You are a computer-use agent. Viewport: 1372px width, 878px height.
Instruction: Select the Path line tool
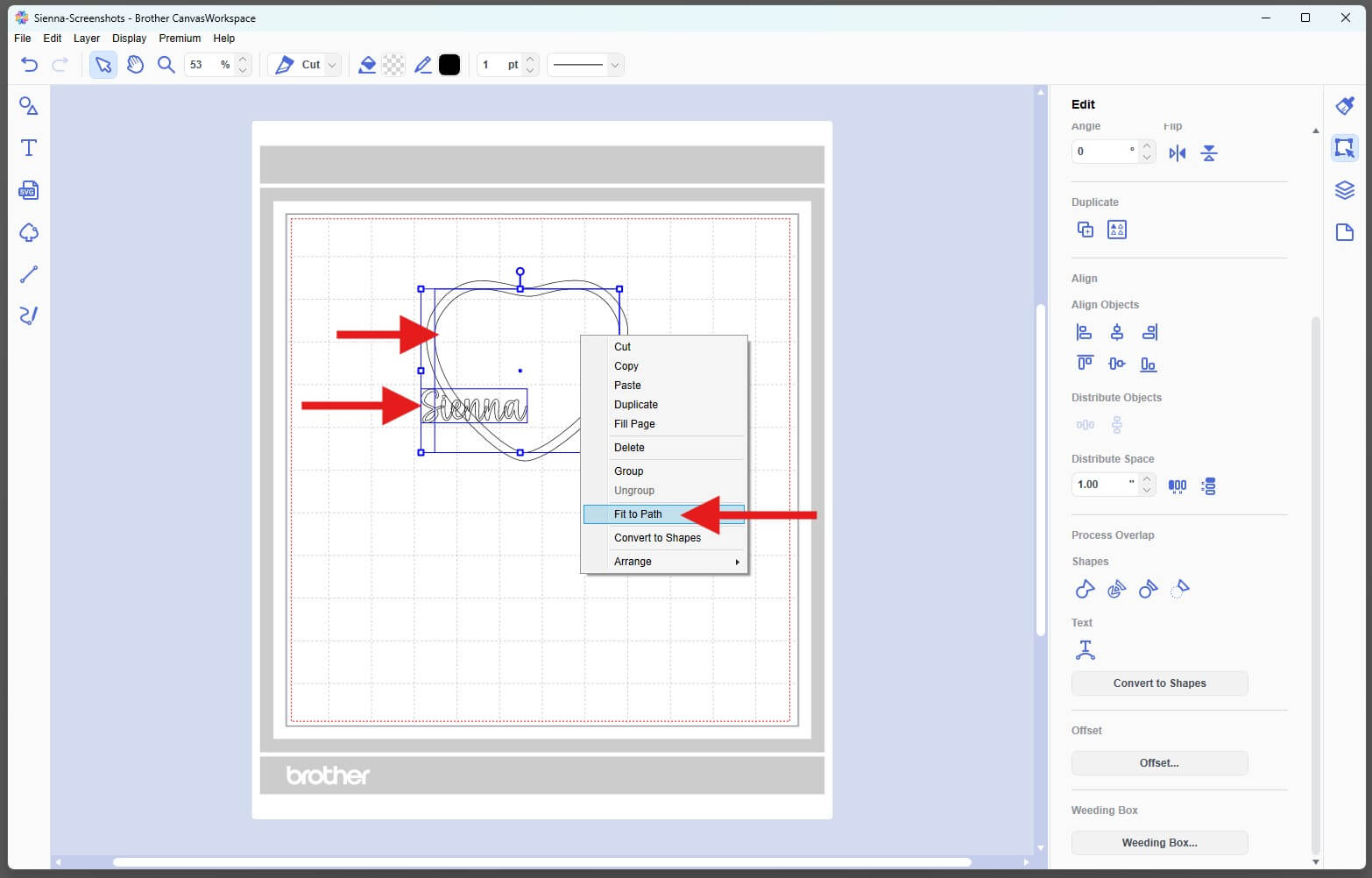coord(29,274)
